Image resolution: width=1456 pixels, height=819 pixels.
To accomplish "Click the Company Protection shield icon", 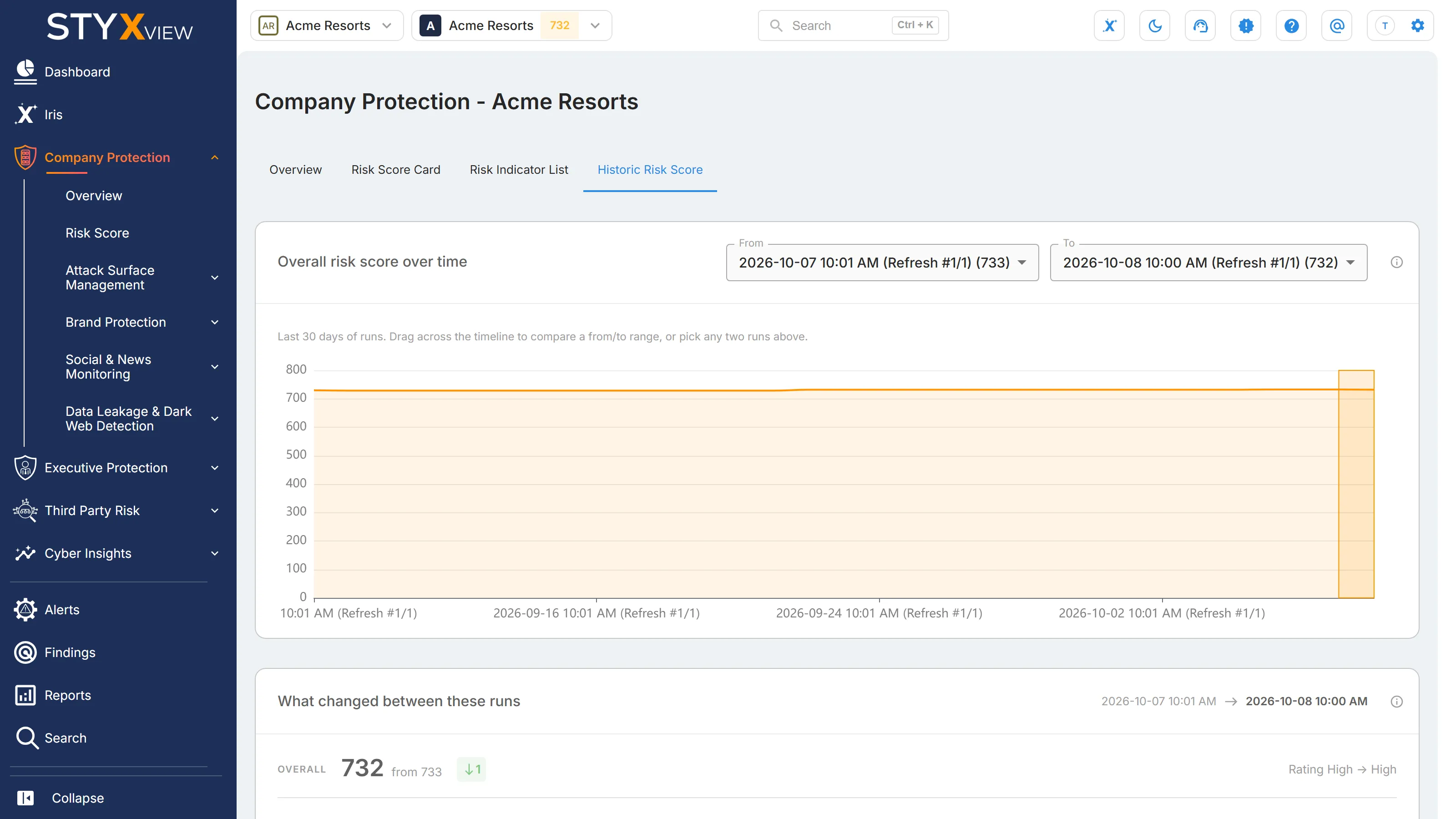I will point(25,157).
